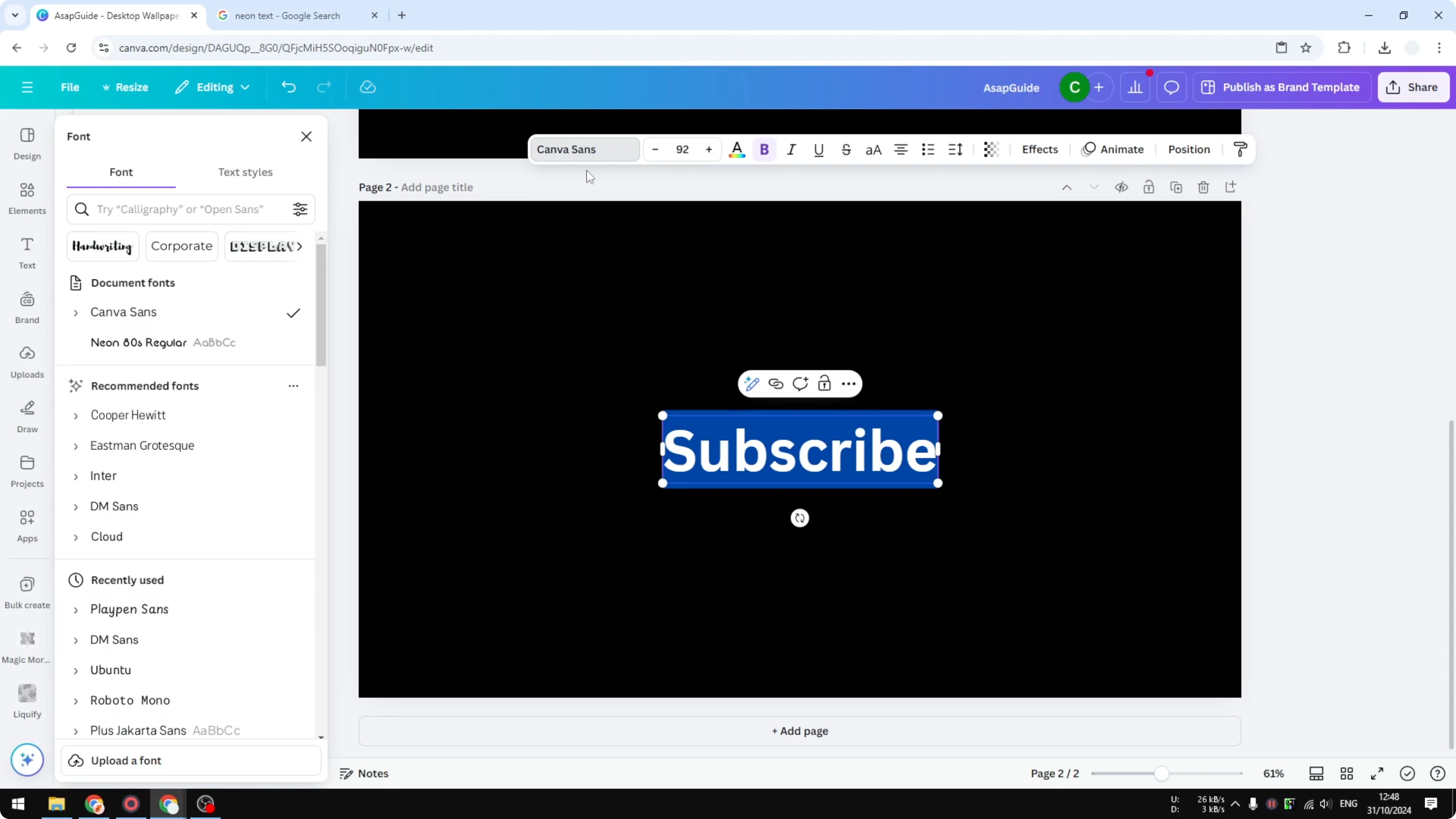Image resolution: width=1456 pixels, height=819 pixels.
Task: Delete page 2 using the trash icon
Action: click(x=1203, y=187)
